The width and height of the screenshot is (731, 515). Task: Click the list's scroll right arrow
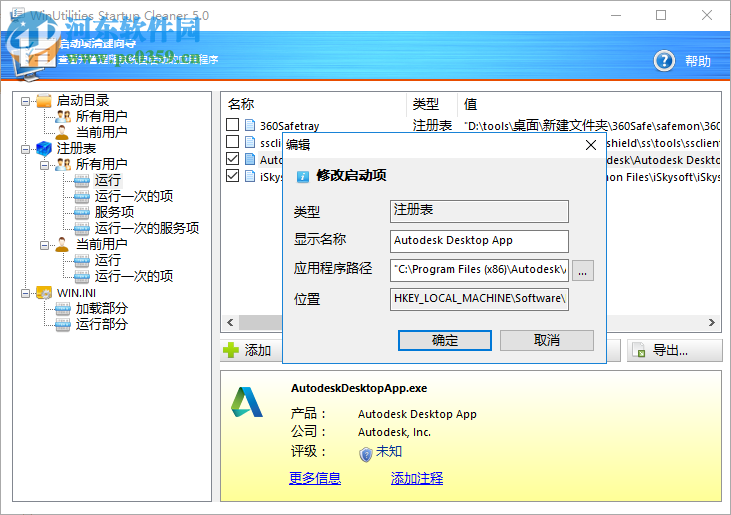tap(711, 323)
